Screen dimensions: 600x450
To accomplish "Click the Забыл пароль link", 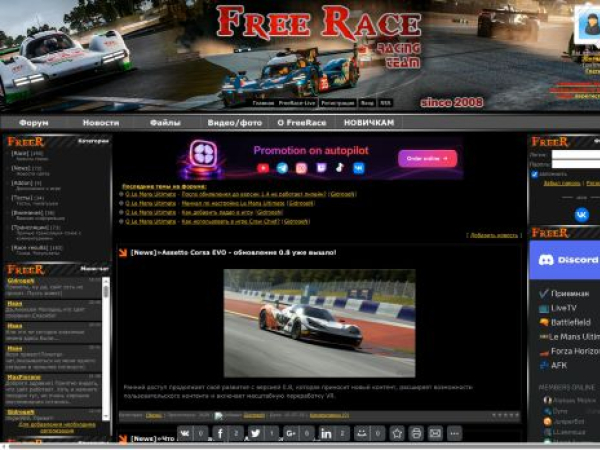I will click(x=562, y=183).
